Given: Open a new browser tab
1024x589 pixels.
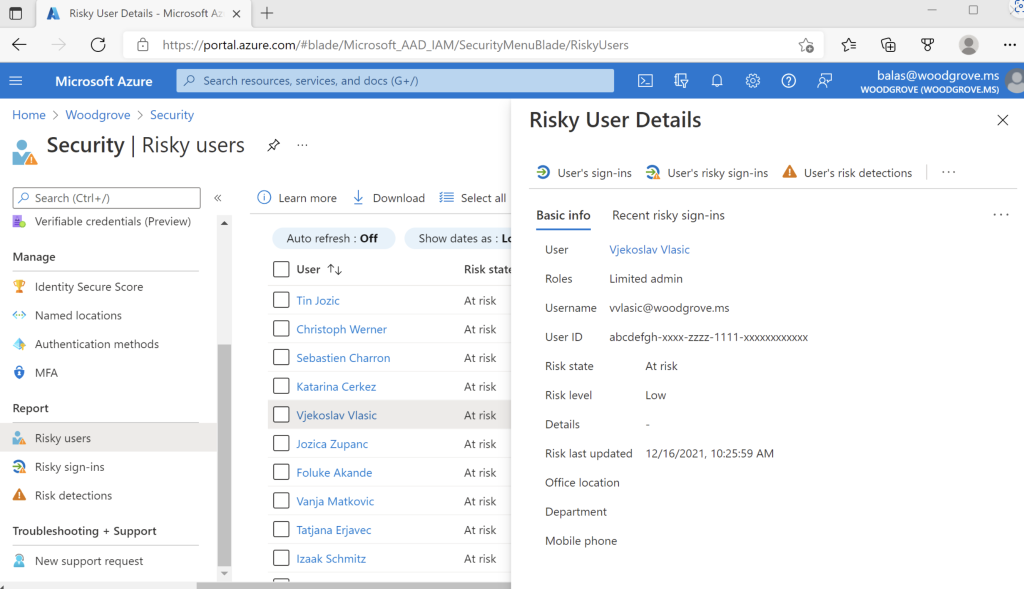Looking at the screenshot, I should pos(266,13).
